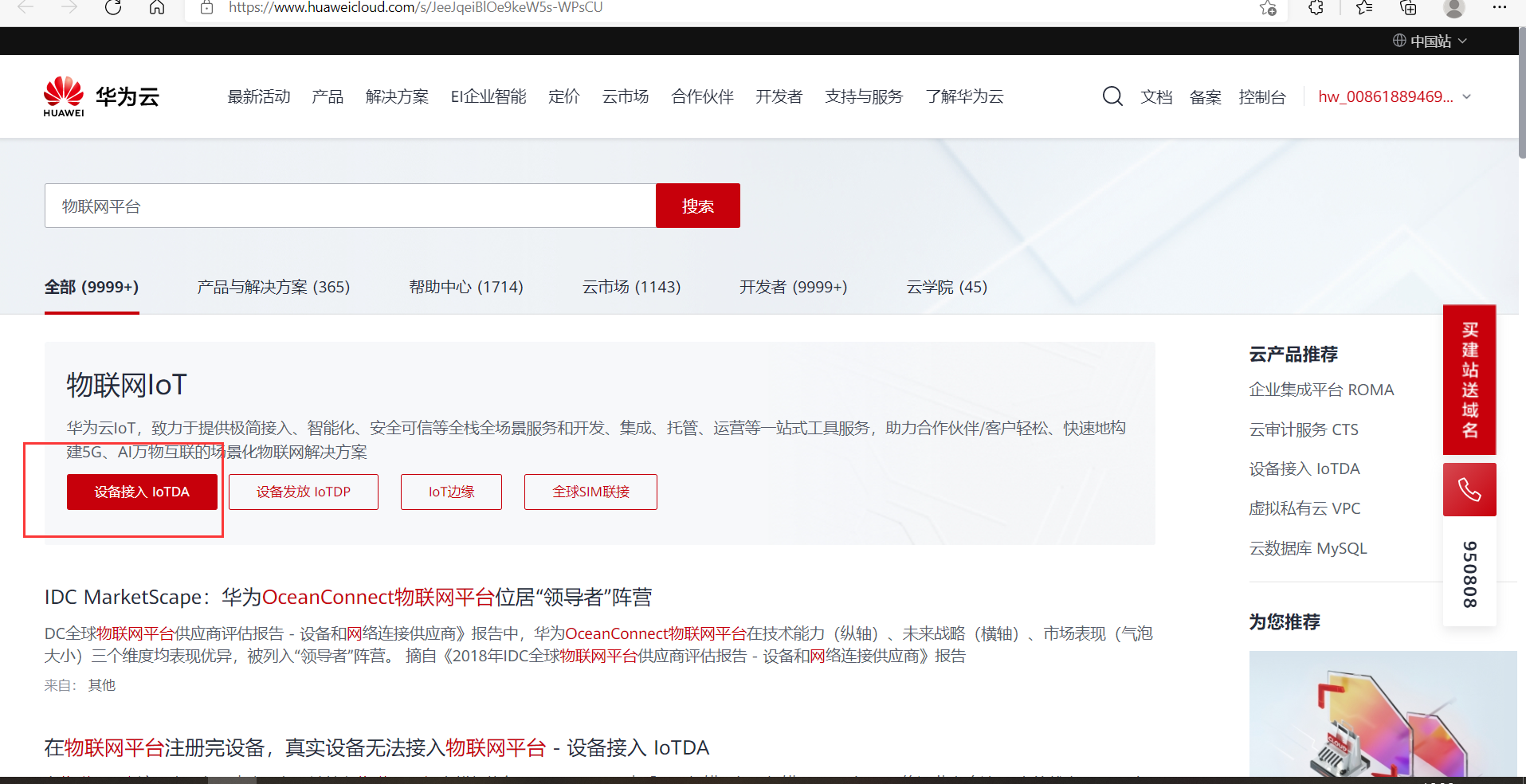Open the 支持与服务 menu

point(864,96)
